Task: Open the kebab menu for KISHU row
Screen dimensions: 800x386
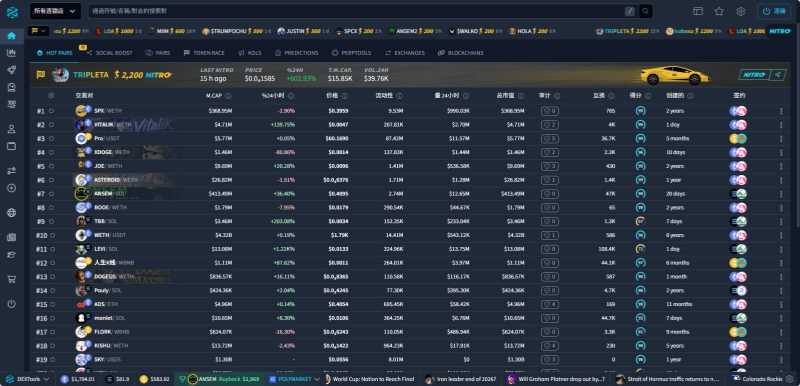Action: click(781, 346)
